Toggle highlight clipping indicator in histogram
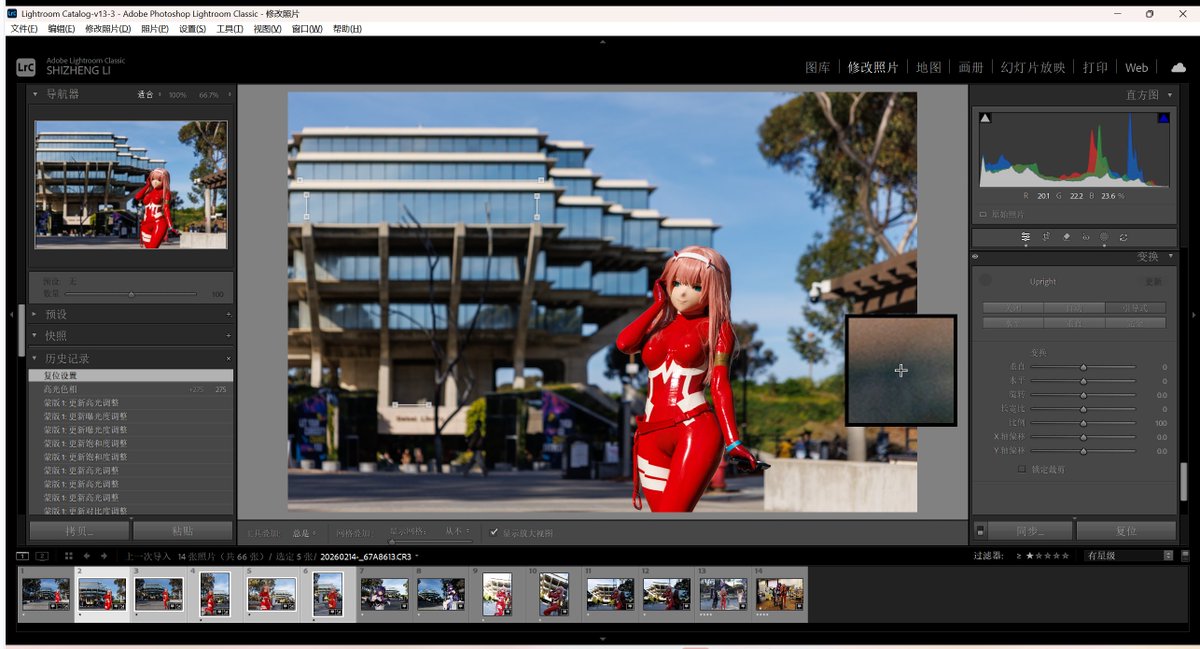The image size is (1200, 649). (x=1163, y=118)
